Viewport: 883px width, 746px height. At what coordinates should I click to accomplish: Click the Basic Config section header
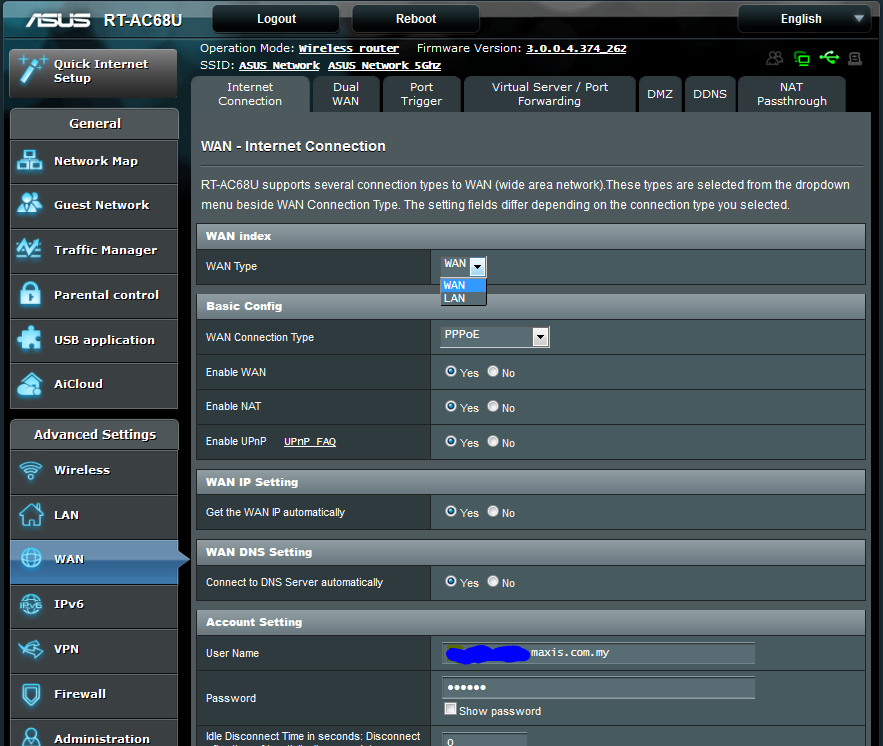[x=530, y=306]
